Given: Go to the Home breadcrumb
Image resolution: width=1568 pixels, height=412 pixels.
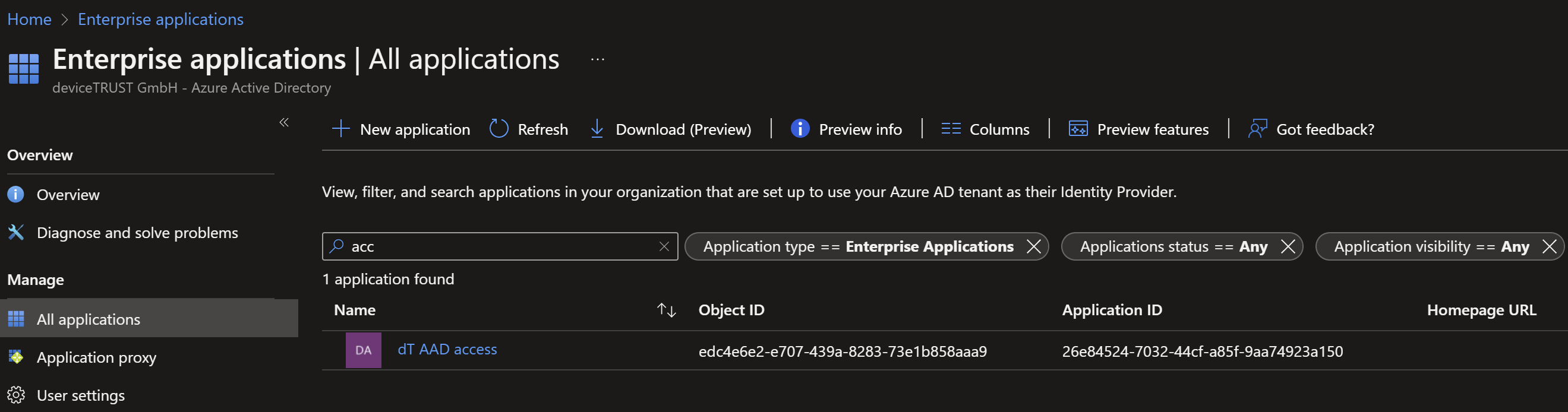Looking at the screenshot, I should (x=29, y=20).
